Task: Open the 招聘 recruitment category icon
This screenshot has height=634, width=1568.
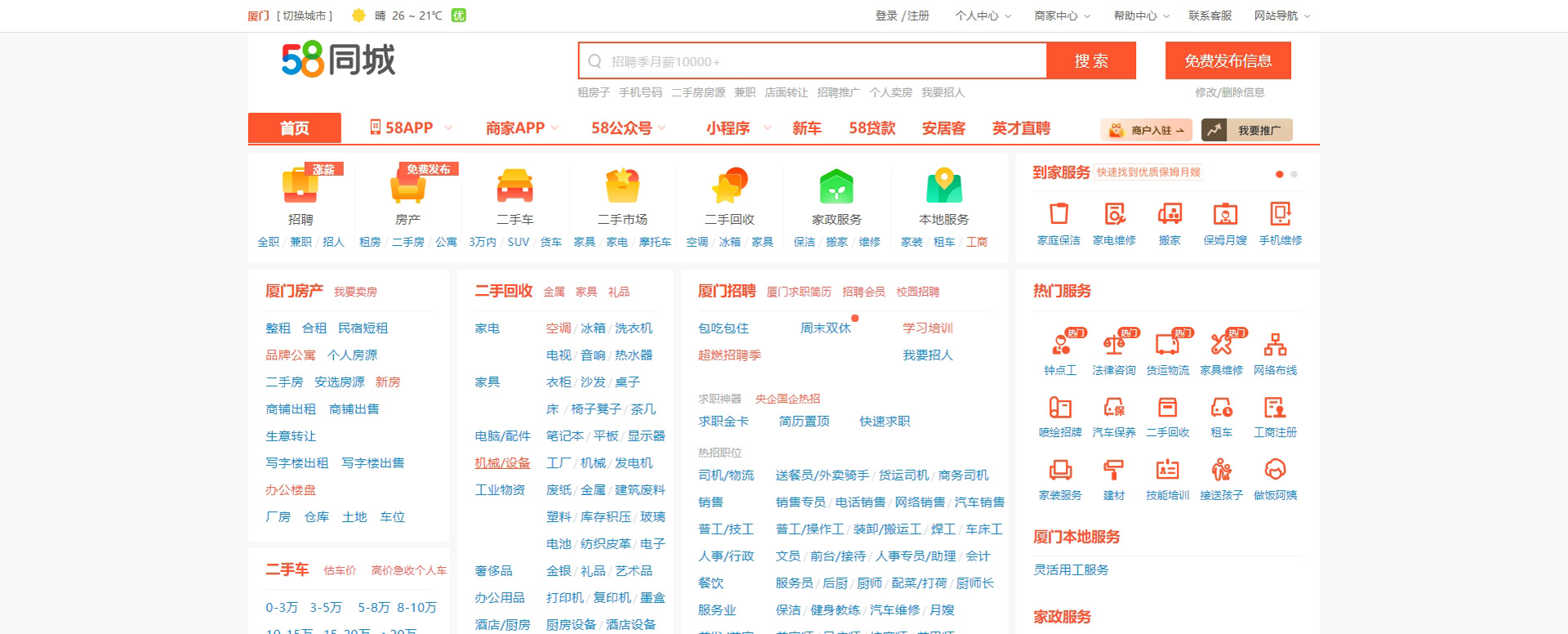Action: pos(301,186)
